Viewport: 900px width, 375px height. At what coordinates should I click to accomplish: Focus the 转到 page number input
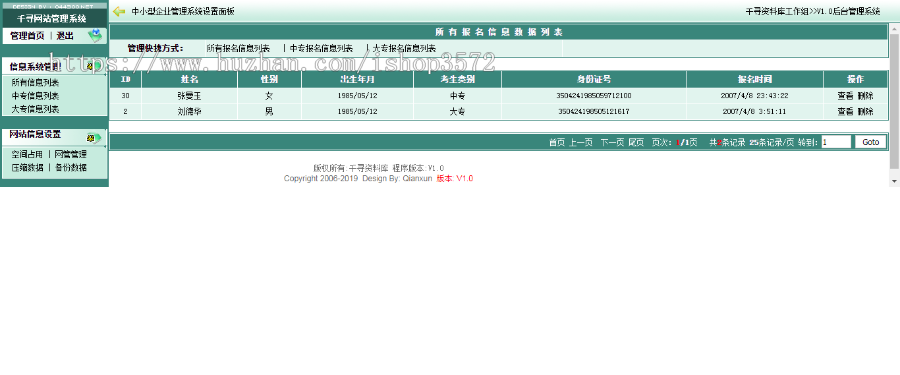pos(836,142)
